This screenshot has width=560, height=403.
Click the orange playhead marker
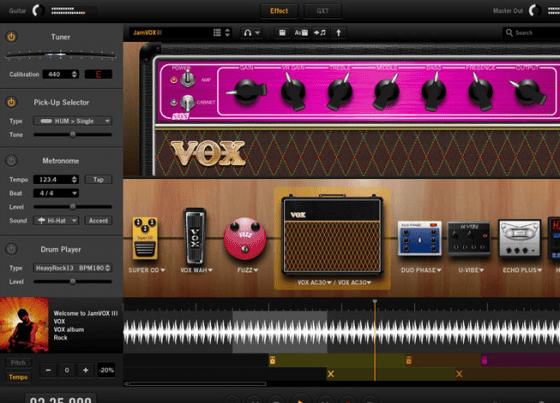375,302
